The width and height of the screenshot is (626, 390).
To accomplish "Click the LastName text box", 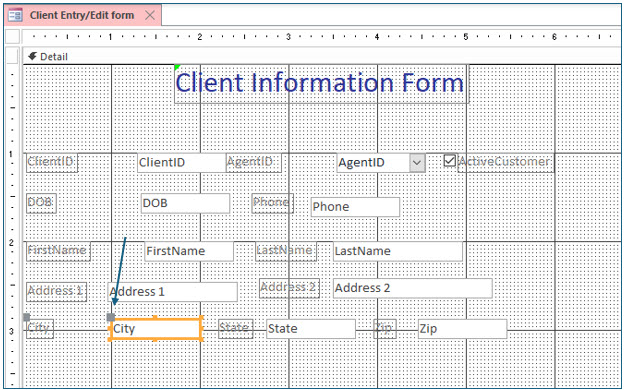I will 398,251.
